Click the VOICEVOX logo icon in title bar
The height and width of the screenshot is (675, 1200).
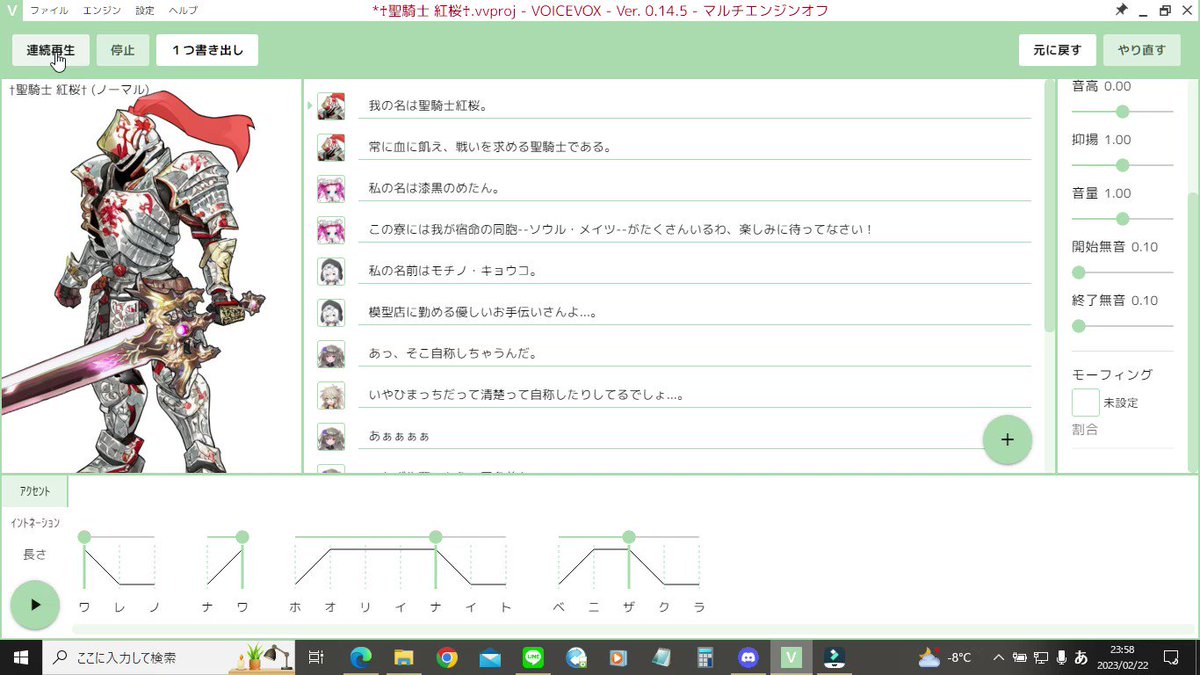(11, 10)
